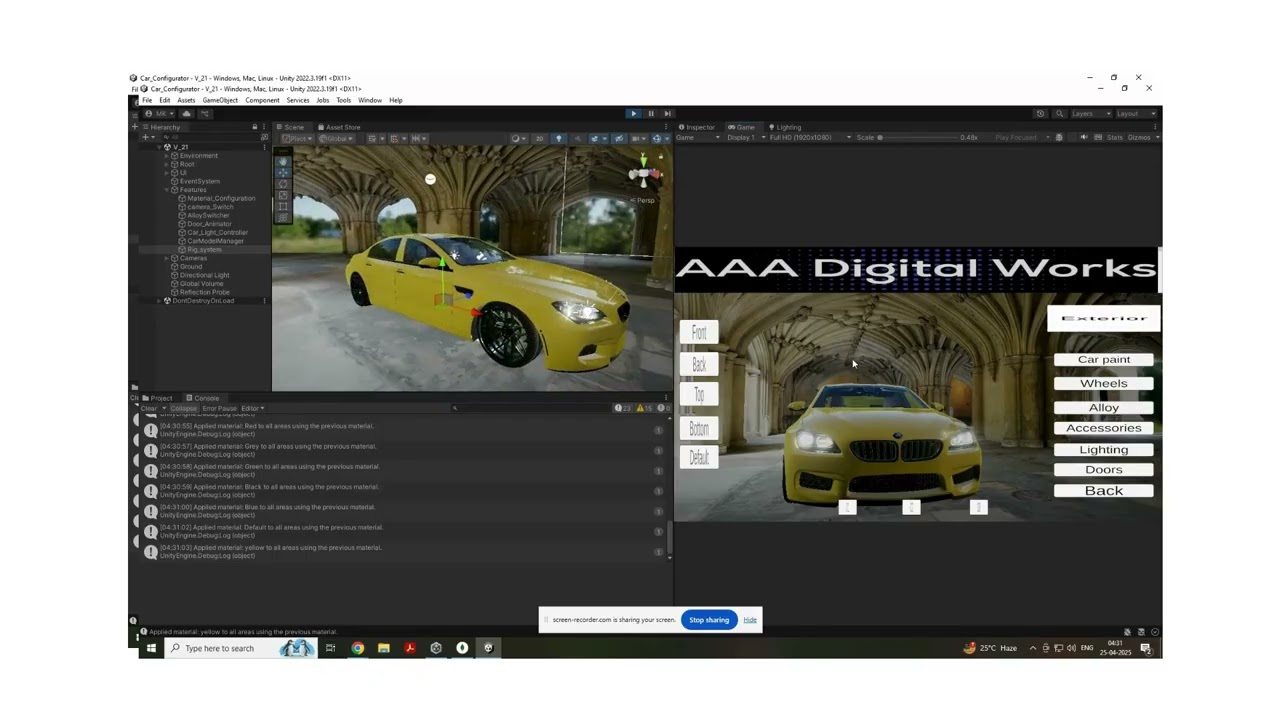Toggle info message count filter in Console
The height and width of the screenshot is (720, 1280).
click(623, 408)
